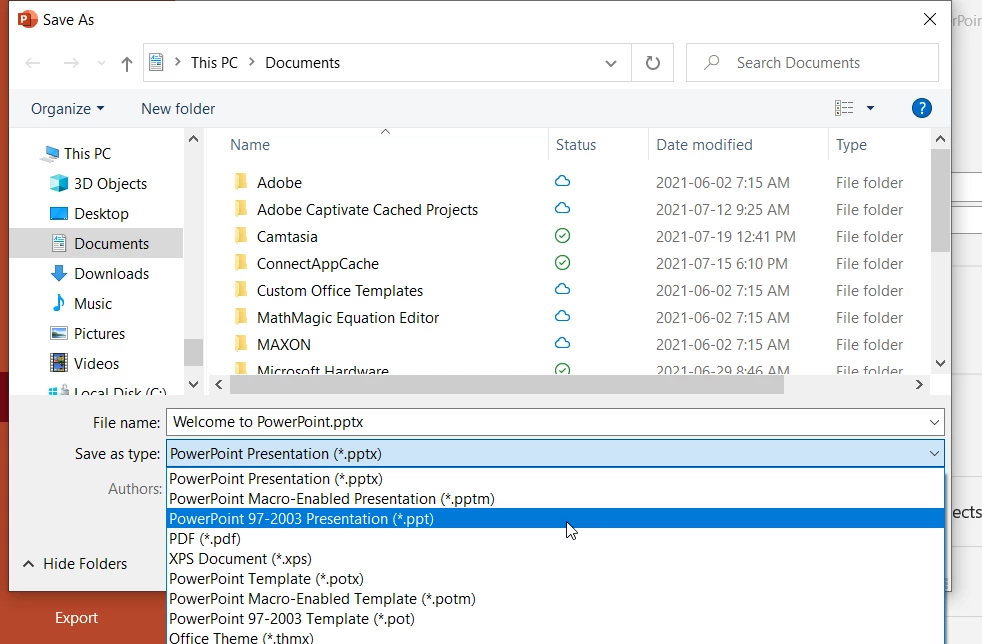Open the address bar history dropdown
The width and height of the screenshot is (982, 644).
point(611,63)
